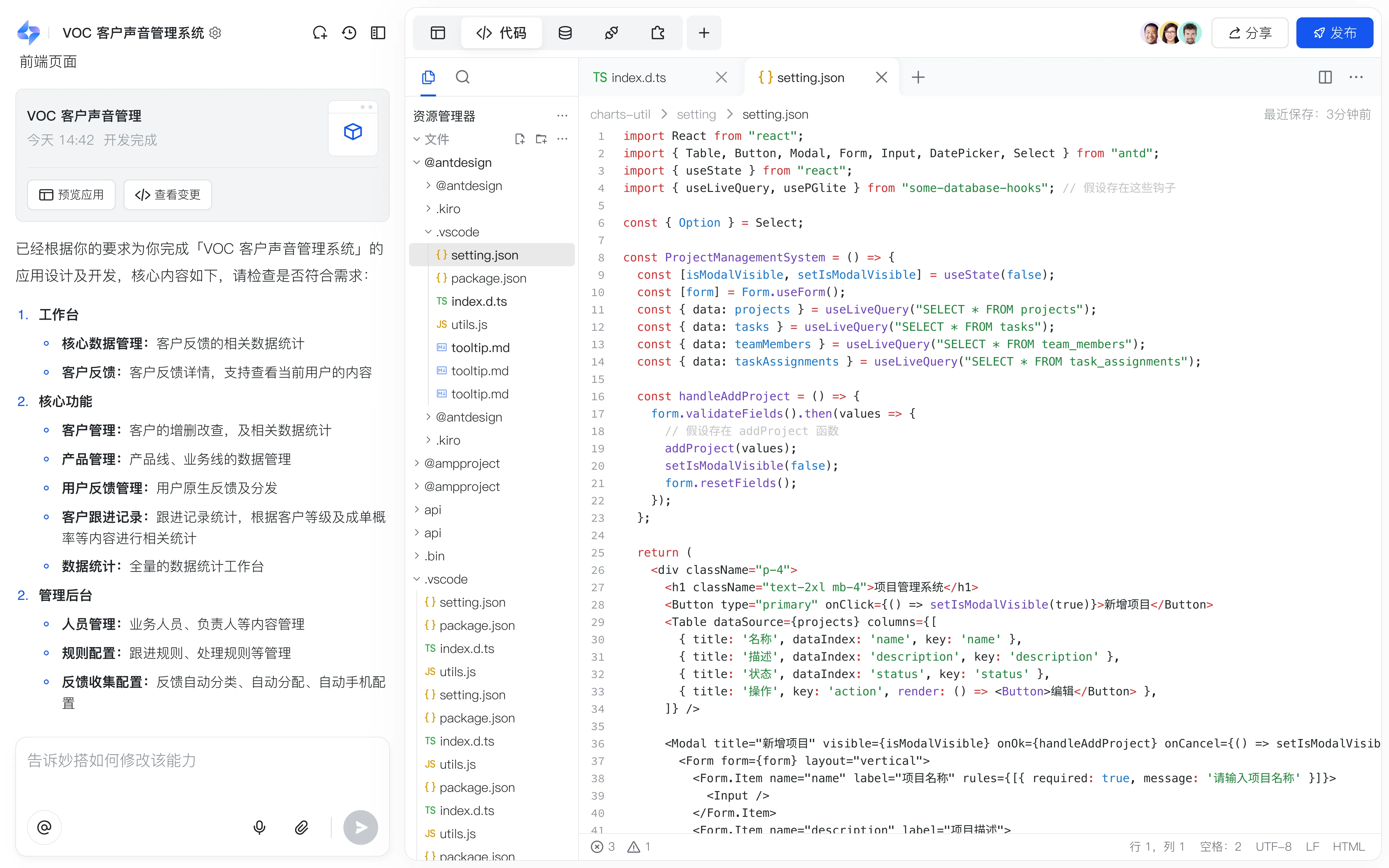Image resolution: width=1389 pixels, height=868 pixels.
Task: Open the collaborator avatars group
Action: click(1171, 33)
